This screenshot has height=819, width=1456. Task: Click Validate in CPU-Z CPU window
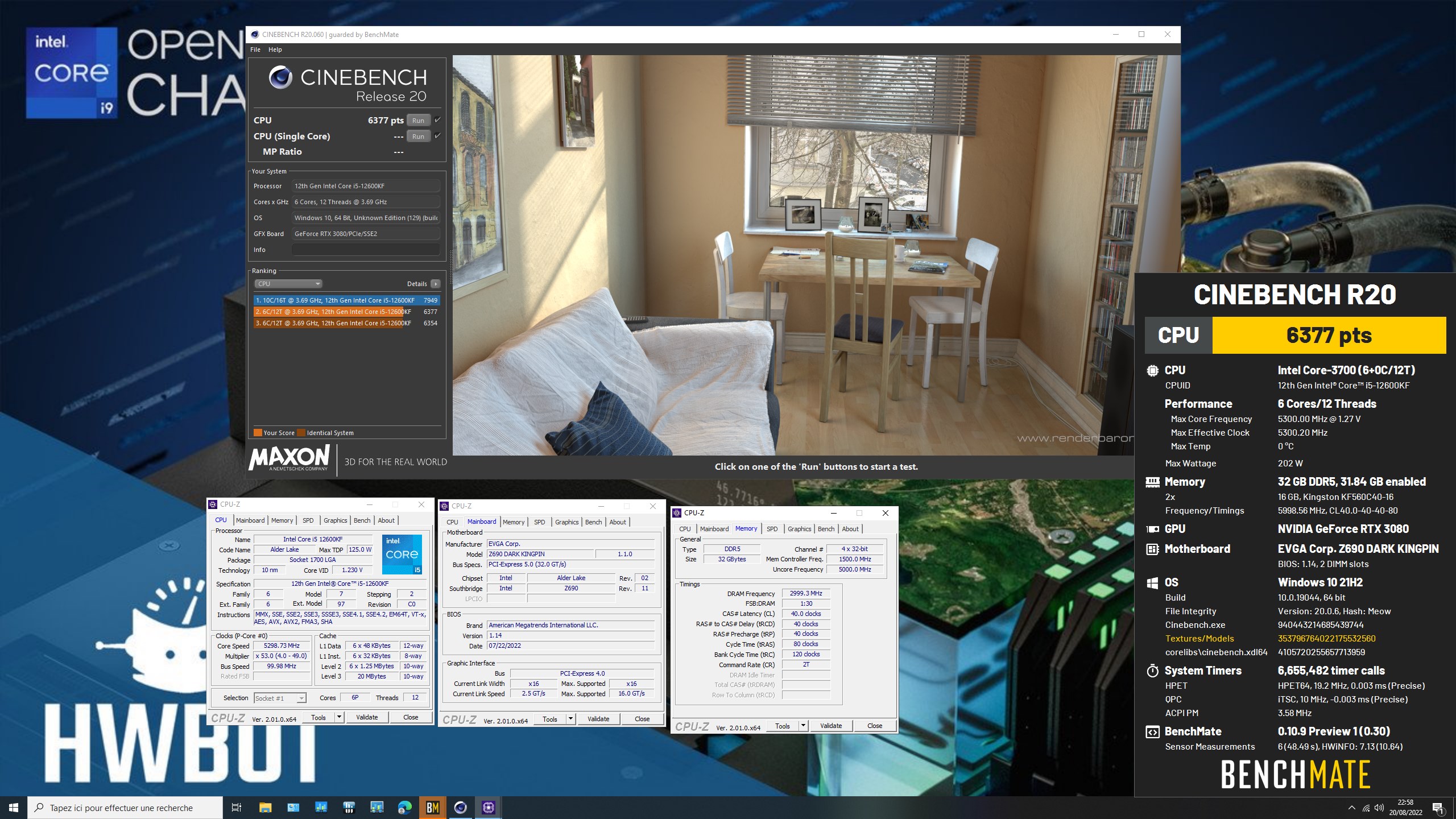pos(367,717)
